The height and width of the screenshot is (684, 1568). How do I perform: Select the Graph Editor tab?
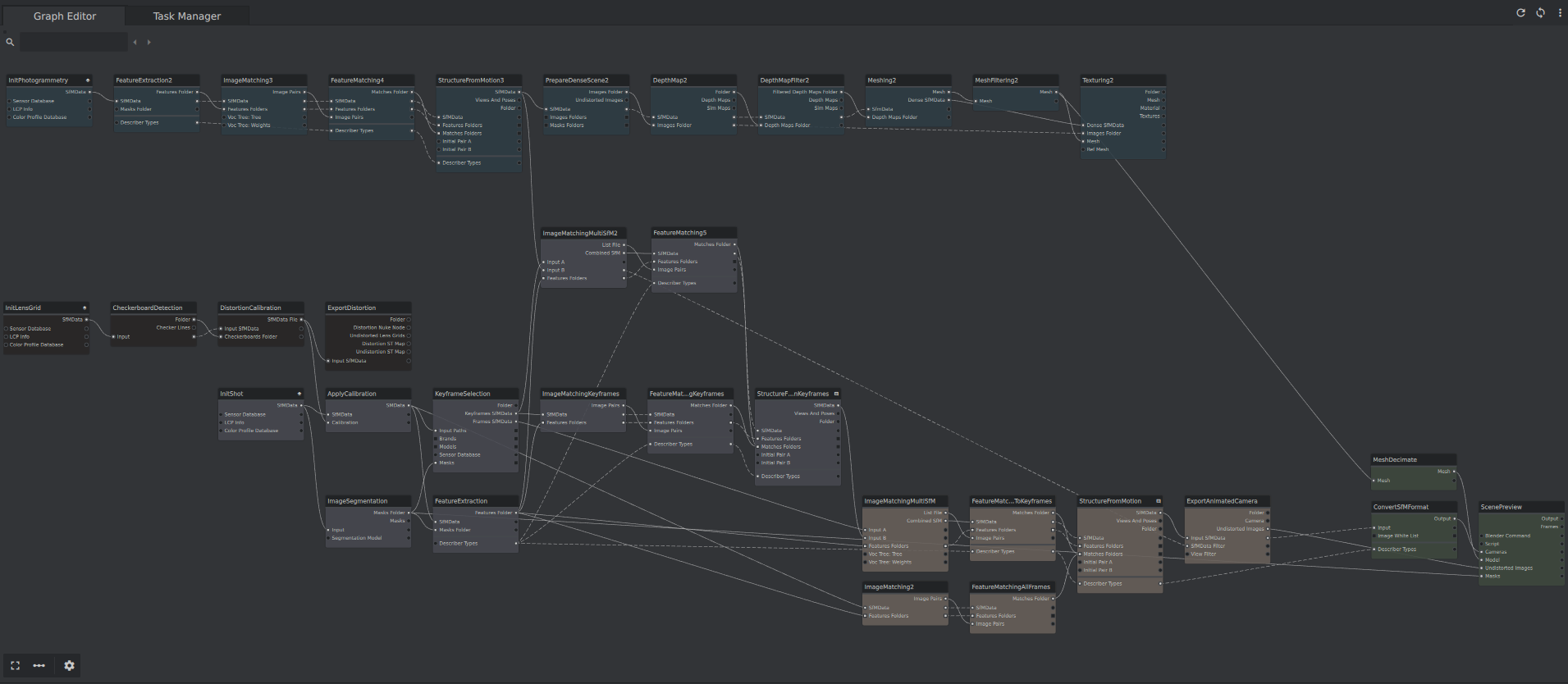click(x=64, y=16)
